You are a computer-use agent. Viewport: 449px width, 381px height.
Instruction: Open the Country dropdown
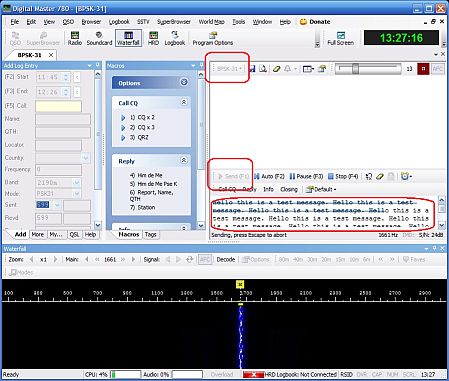86,158
